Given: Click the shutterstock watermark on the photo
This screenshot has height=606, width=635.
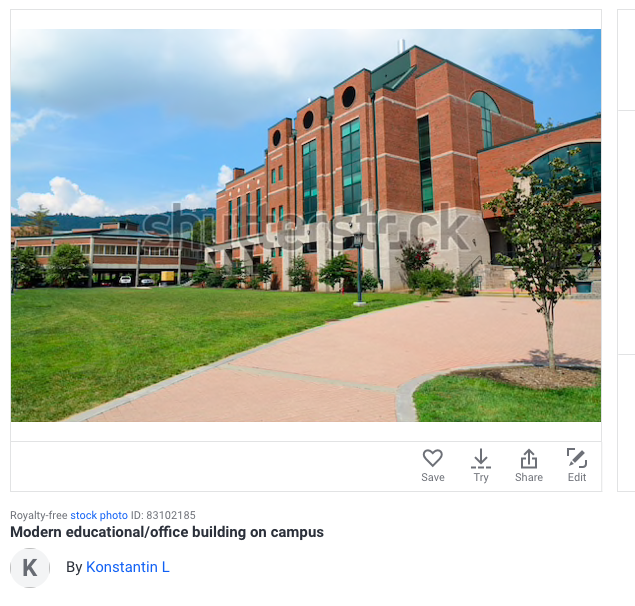Looking at the screenshot, I should pyautogui.click(x=305, y=228).
